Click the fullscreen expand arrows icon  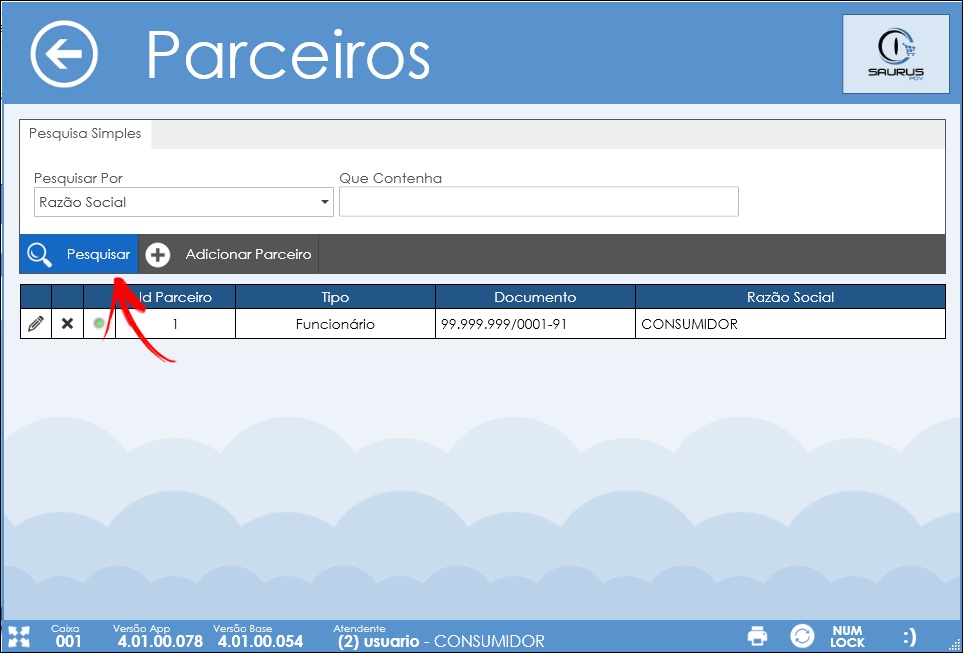point(19,636)
